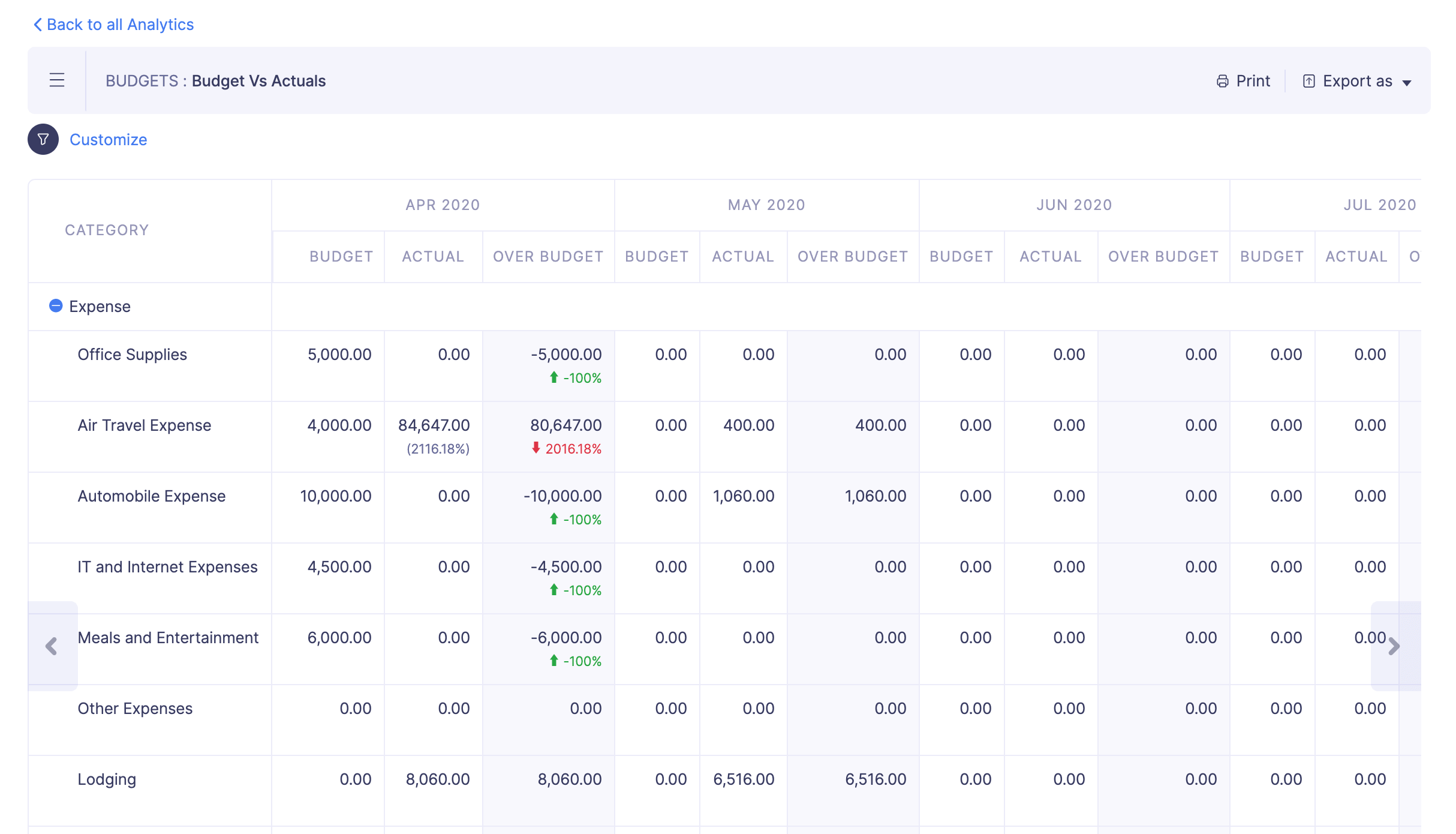The height and width of the screenshot is (834, 1456).
Task: Click the MAY 2020 column header
Action: point(766,205)
